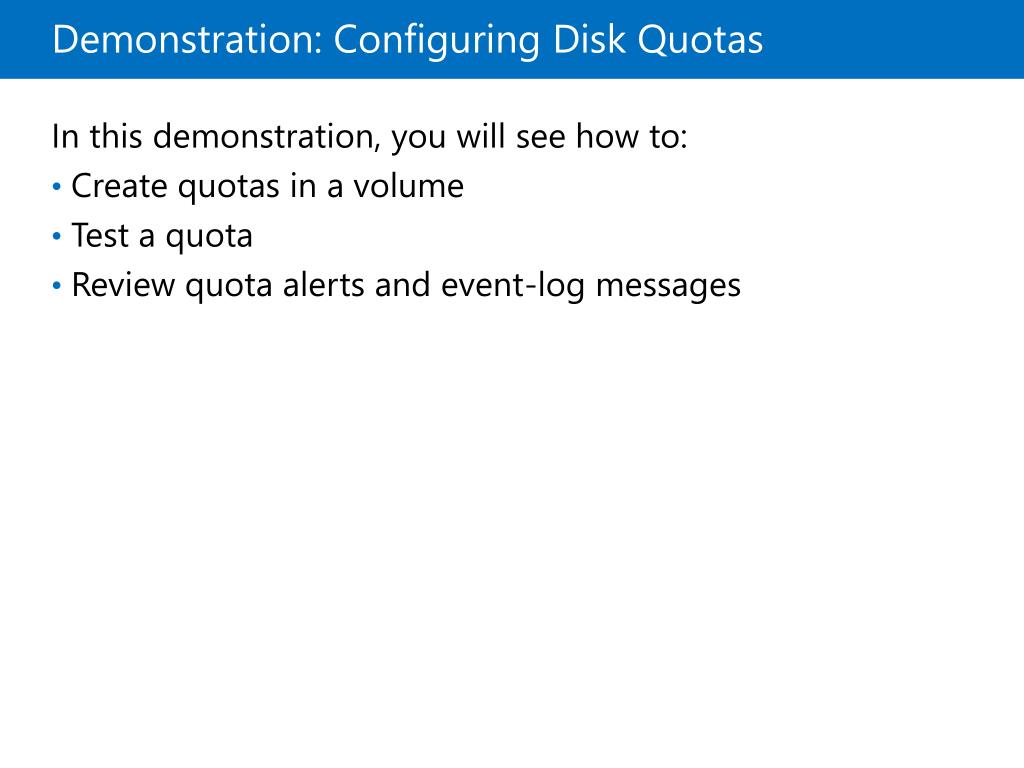Select the word 'Test' in the second bullet
1024x768 pixels.
point(100,235)
